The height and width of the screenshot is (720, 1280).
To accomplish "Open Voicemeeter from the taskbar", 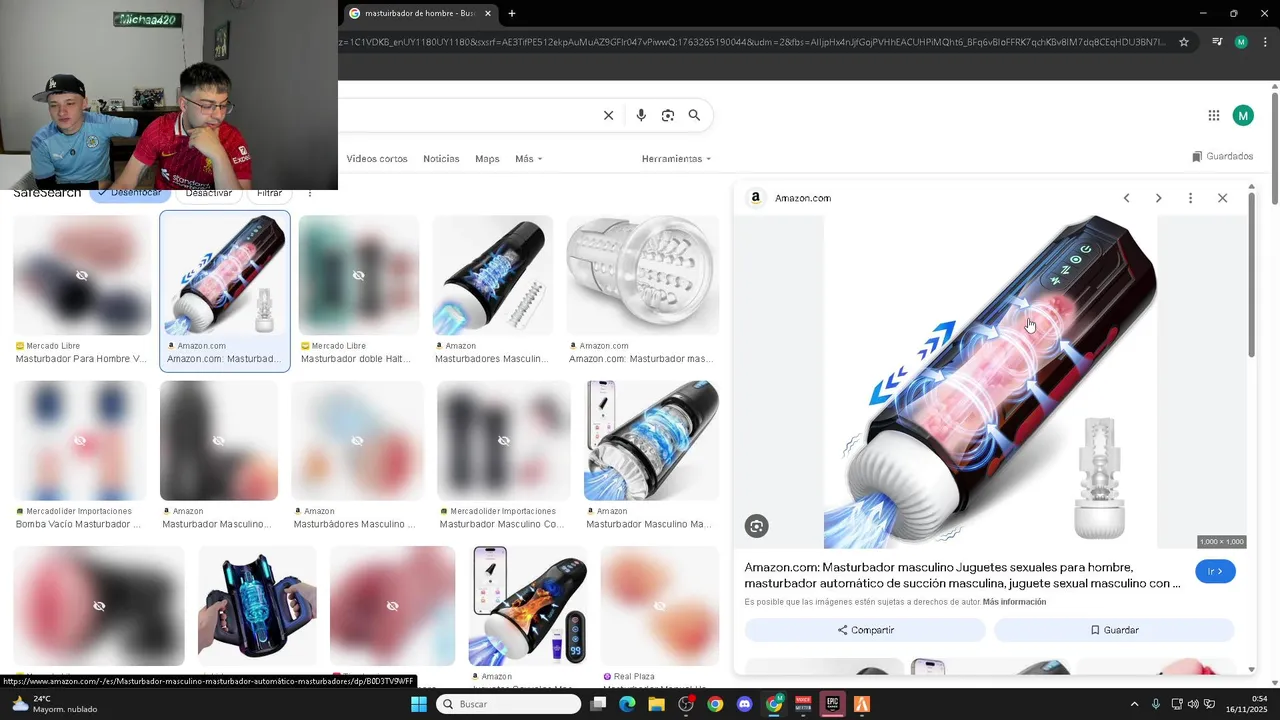I will click(x=803, y=704).
